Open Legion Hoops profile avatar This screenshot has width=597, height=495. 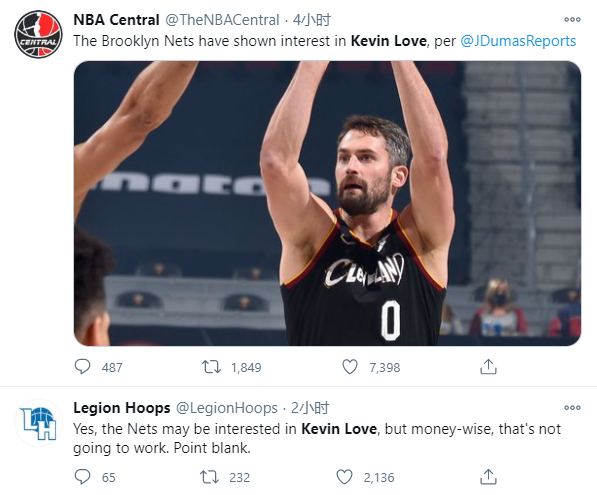[38, 423]
